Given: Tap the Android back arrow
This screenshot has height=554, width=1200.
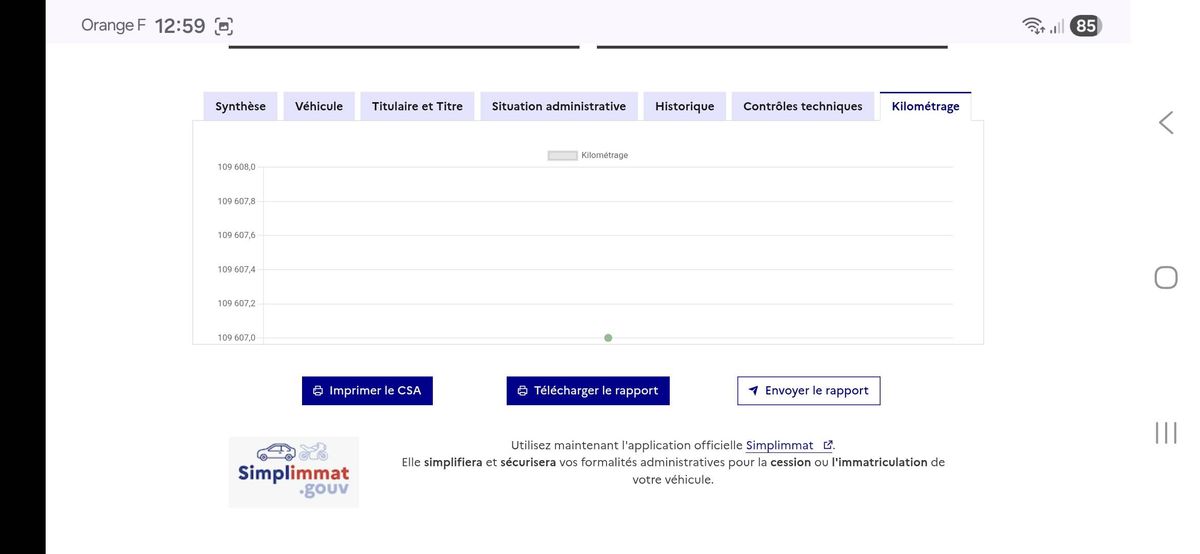Looking at the screenshot, I should (1165, 123).
